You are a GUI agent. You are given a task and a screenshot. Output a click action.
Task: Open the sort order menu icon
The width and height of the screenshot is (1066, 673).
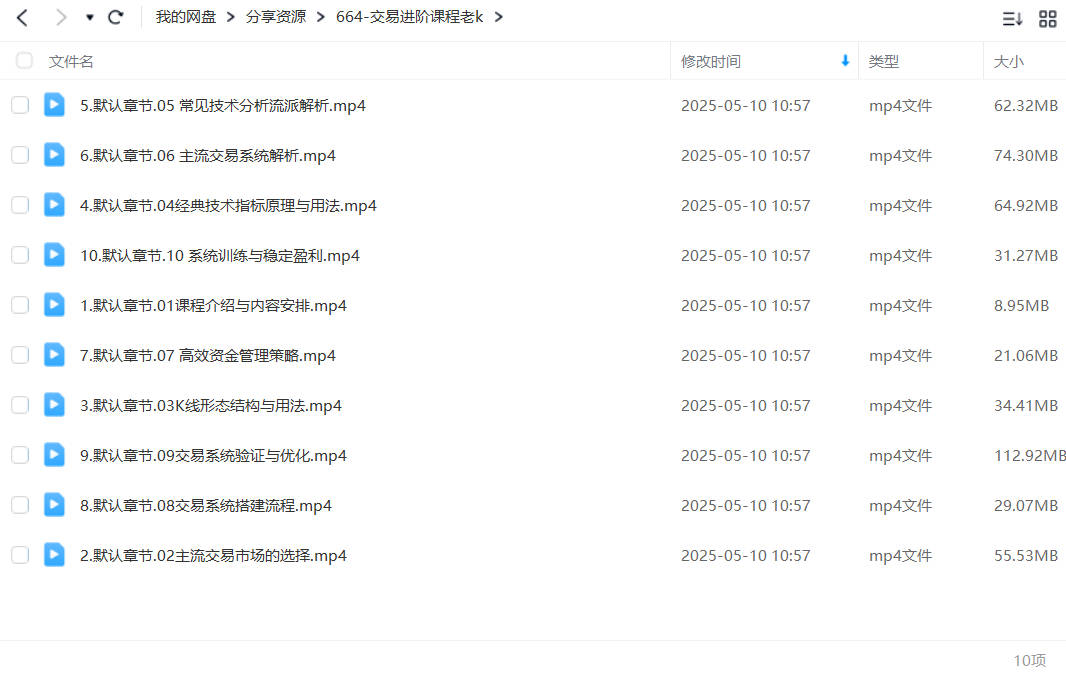[1012, 18]
